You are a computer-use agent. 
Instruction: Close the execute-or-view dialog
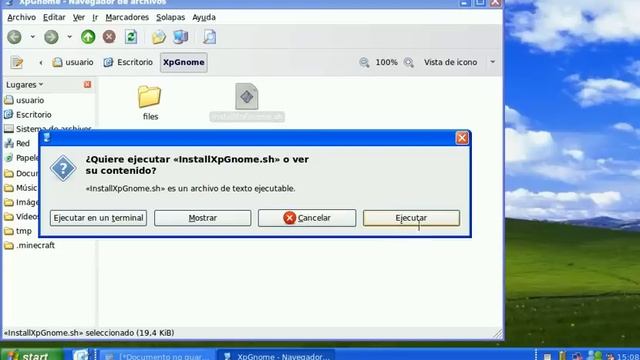[x=462, y=138]
